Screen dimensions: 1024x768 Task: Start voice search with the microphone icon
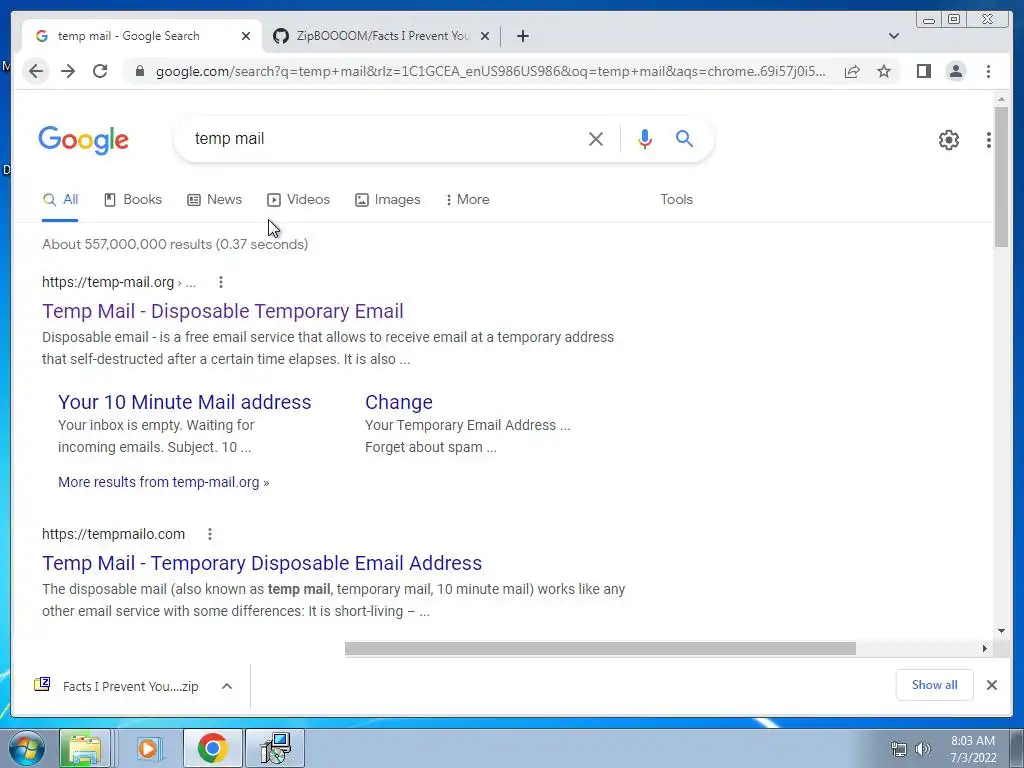coord(645,138)
